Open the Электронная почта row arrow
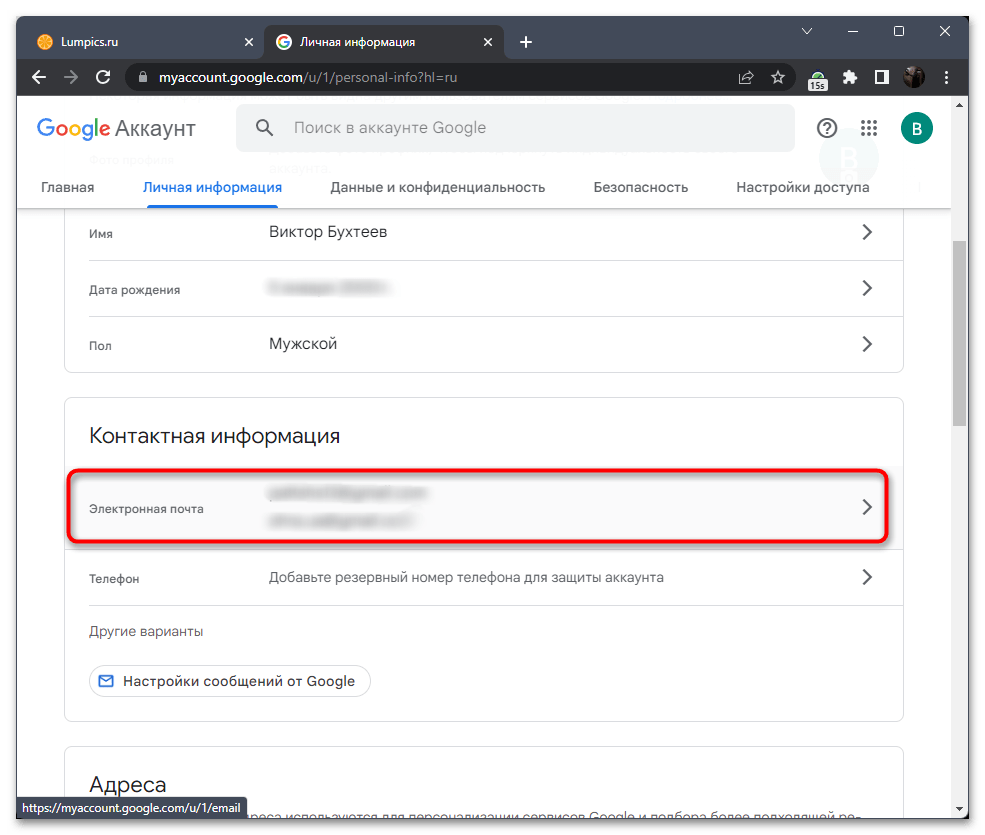Image resolution: width=985 pixels, height=835 pixels. tap(867, 507)
